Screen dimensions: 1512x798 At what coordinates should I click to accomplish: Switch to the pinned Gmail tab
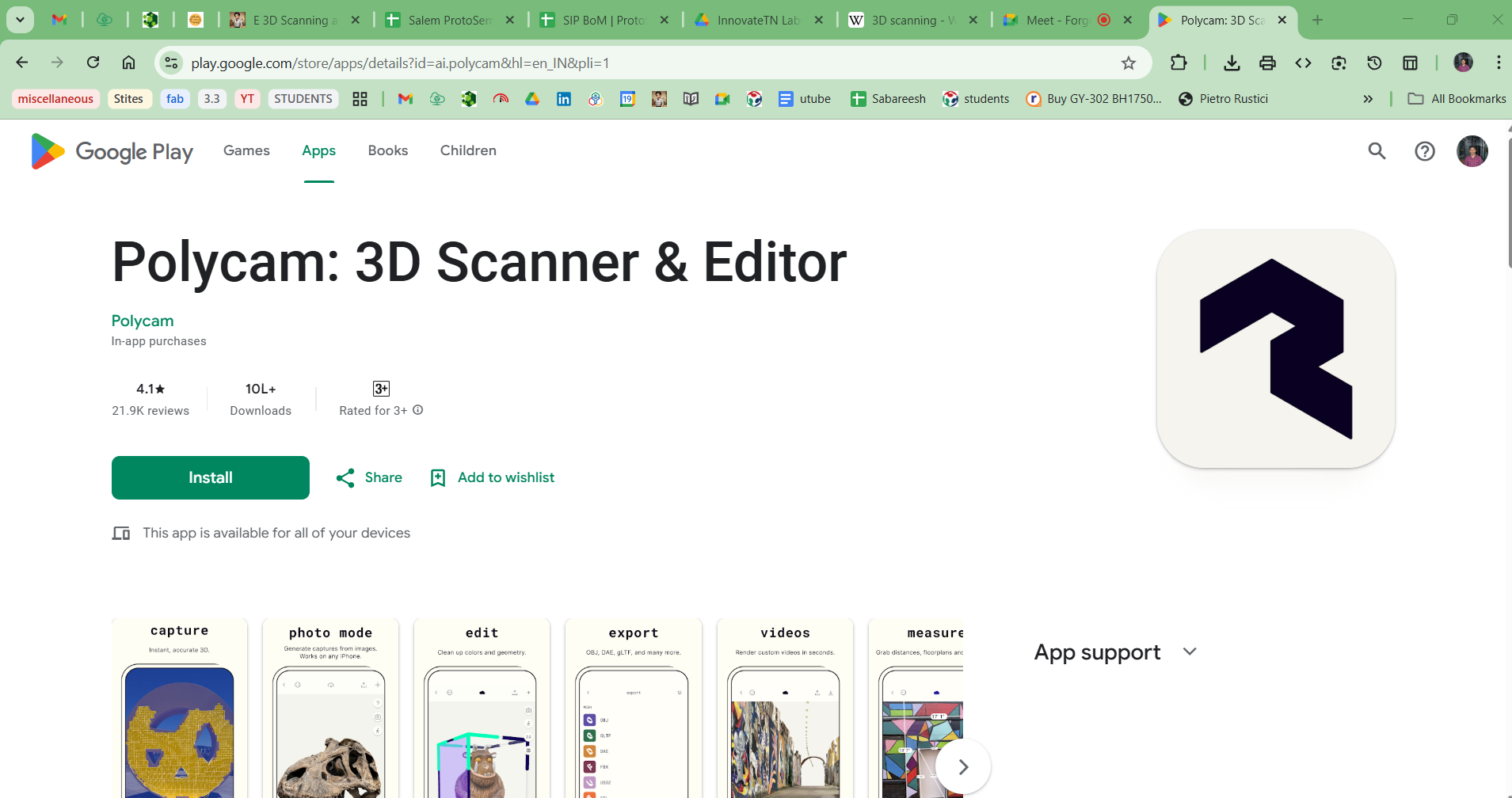[x=59, y=20]
